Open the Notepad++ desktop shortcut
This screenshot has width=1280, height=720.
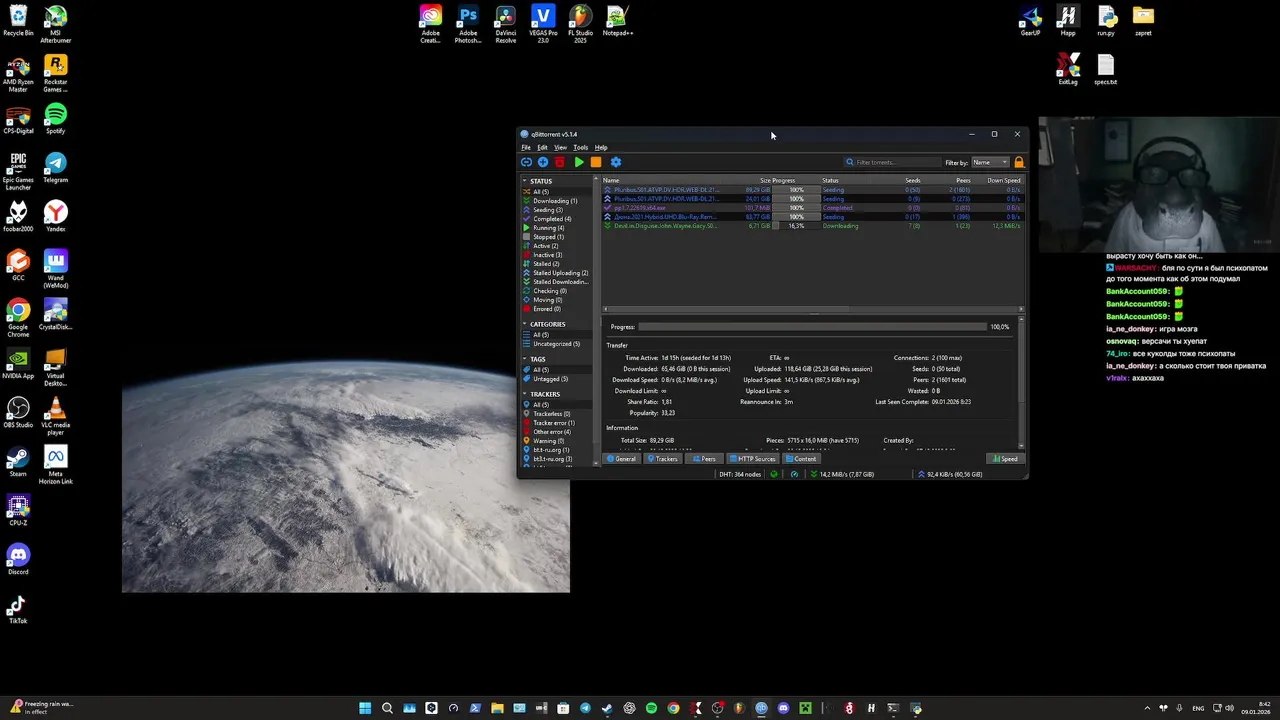[617, 22]
